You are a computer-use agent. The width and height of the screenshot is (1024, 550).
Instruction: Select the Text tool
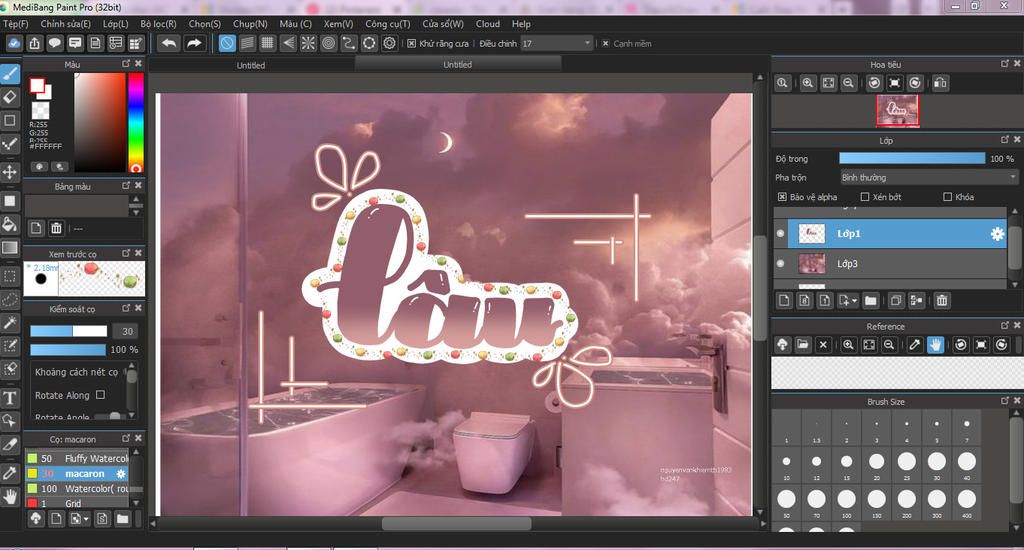pyautogui.click(x=10, y=398)
